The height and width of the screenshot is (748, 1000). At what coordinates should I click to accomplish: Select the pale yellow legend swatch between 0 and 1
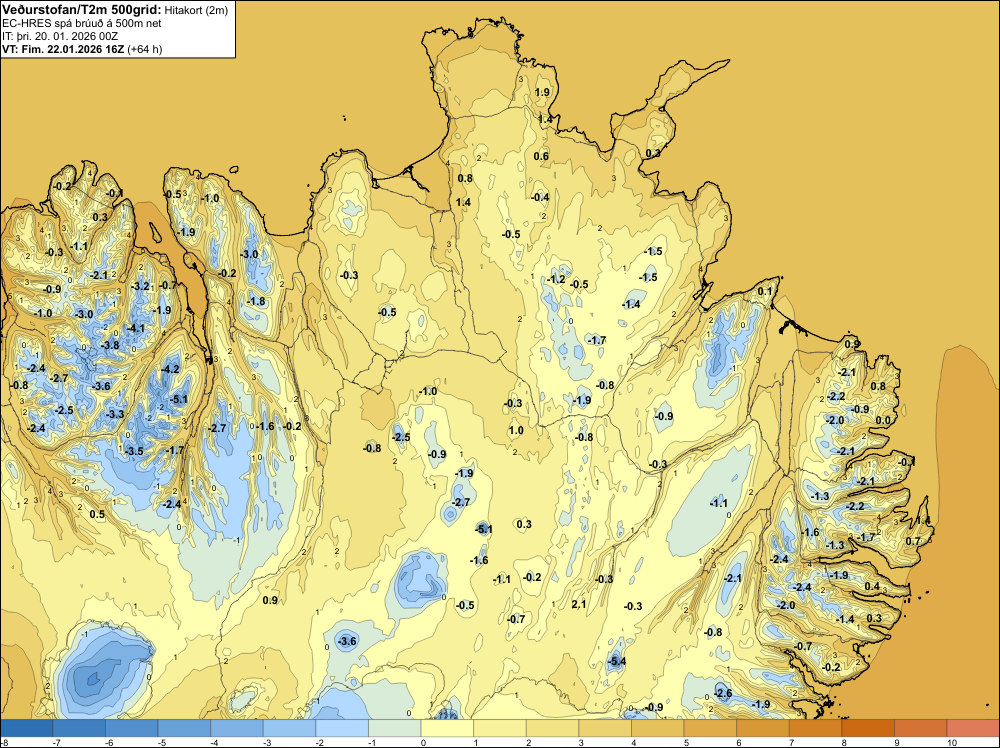(447, 728)
